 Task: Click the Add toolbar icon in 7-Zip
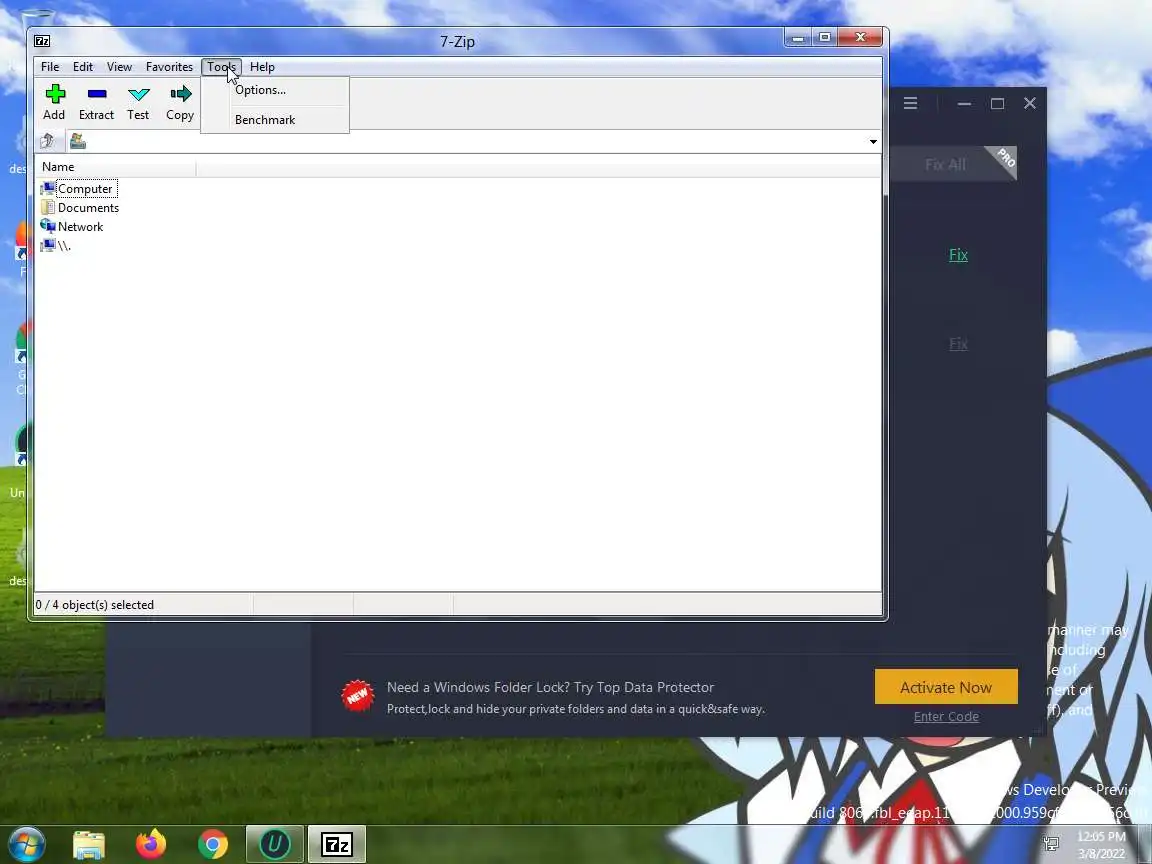point(54,102)
